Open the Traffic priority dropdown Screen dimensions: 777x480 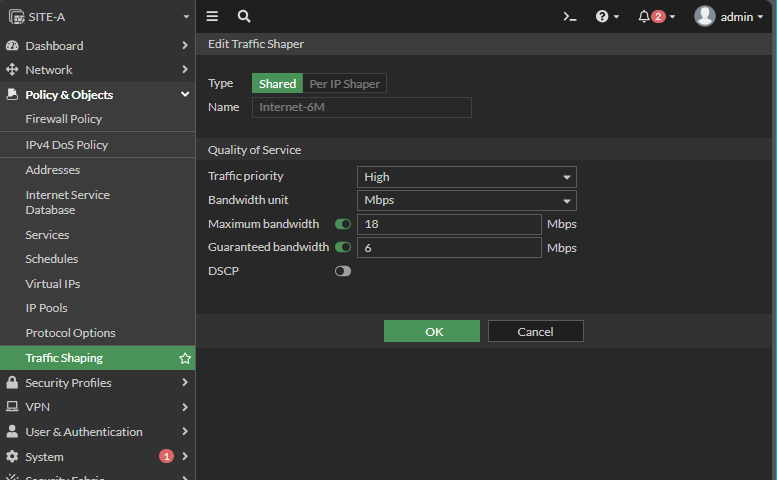point(466,177)
